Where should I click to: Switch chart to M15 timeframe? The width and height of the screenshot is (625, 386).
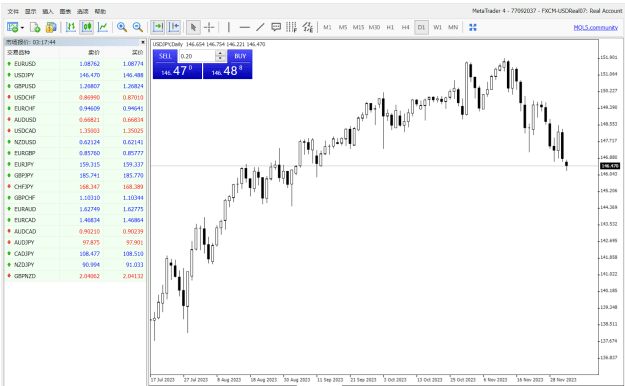358,27
